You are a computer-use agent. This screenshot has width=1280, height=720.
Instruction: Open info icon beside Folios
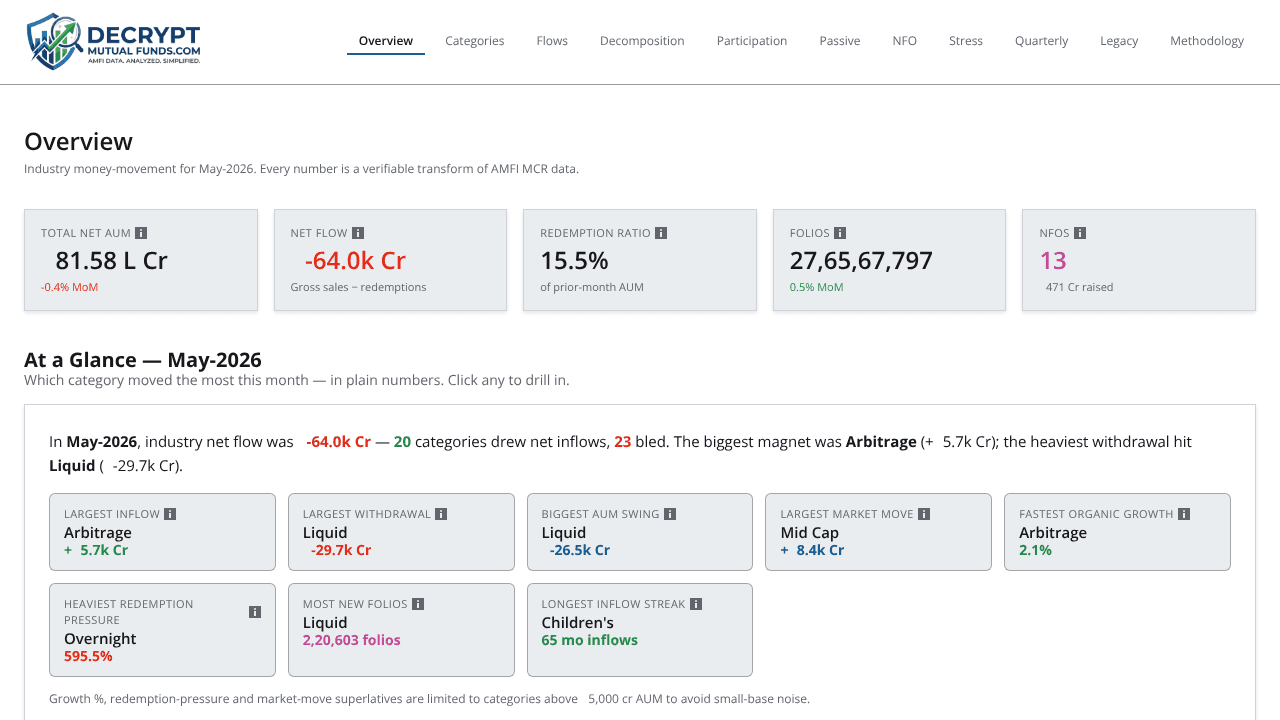840,233
